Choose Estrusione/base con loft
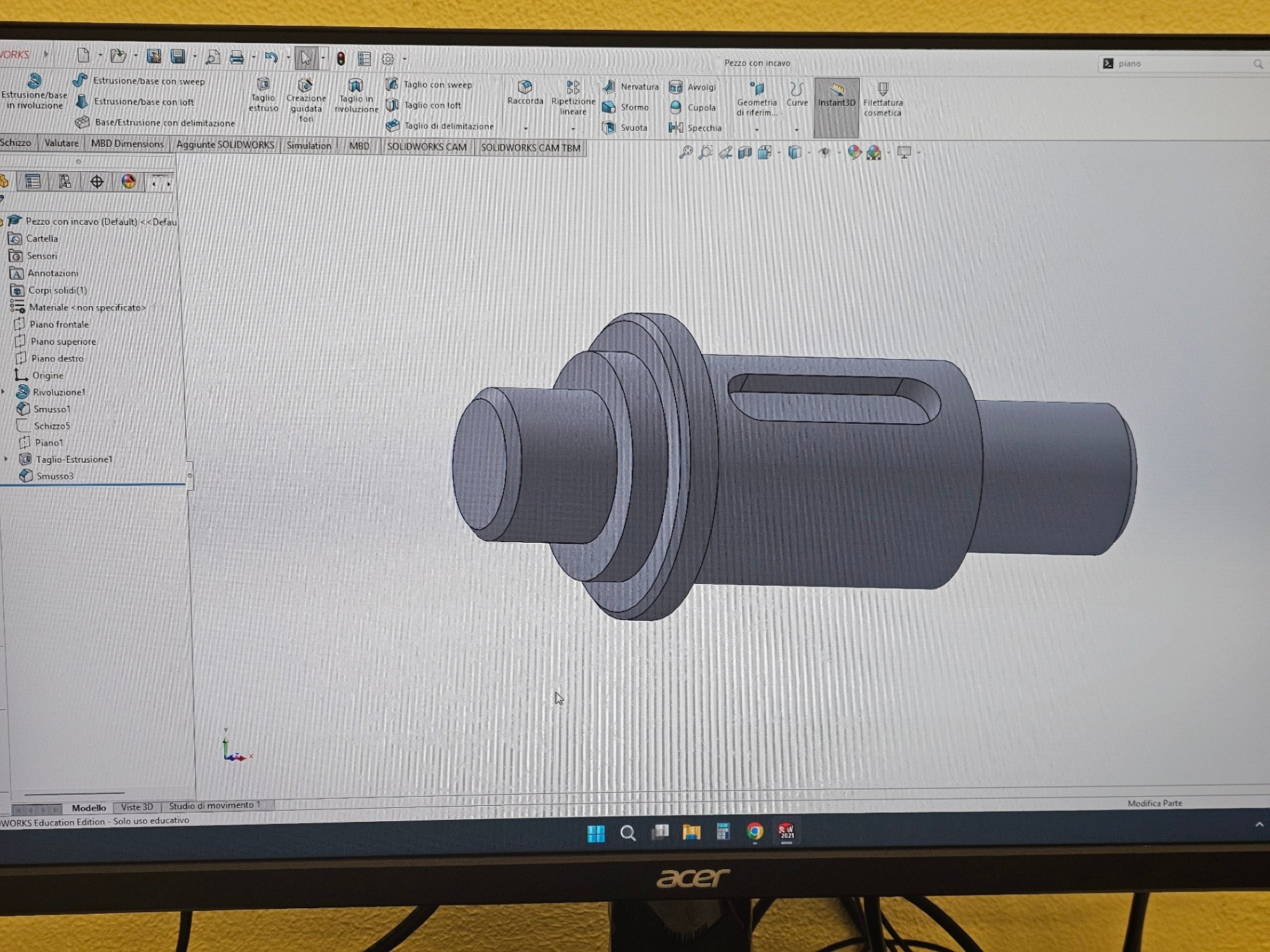This screenshot has height=952, width=1270. [135, 102]
